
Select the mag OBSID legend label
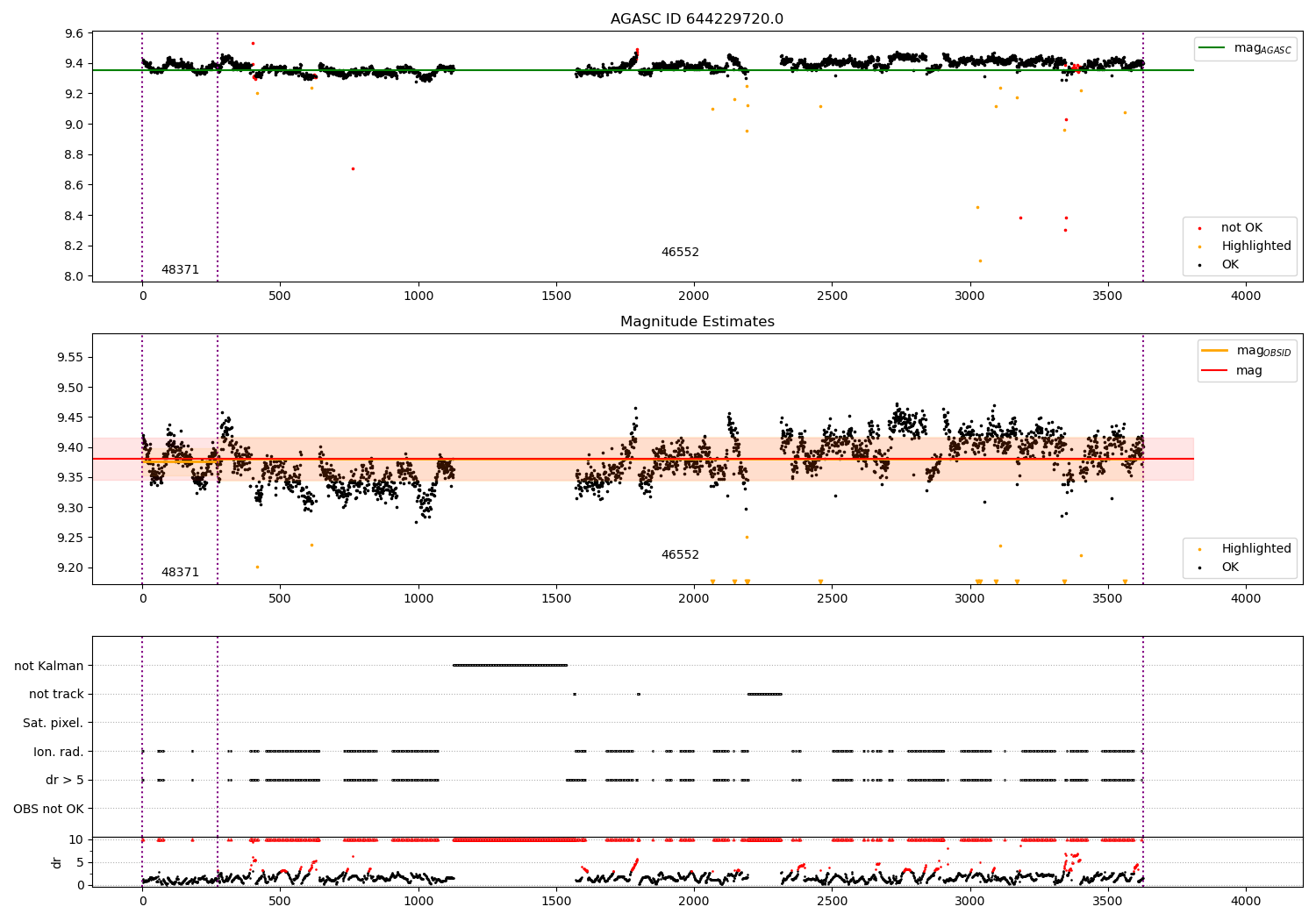[x=1263, y=351]
